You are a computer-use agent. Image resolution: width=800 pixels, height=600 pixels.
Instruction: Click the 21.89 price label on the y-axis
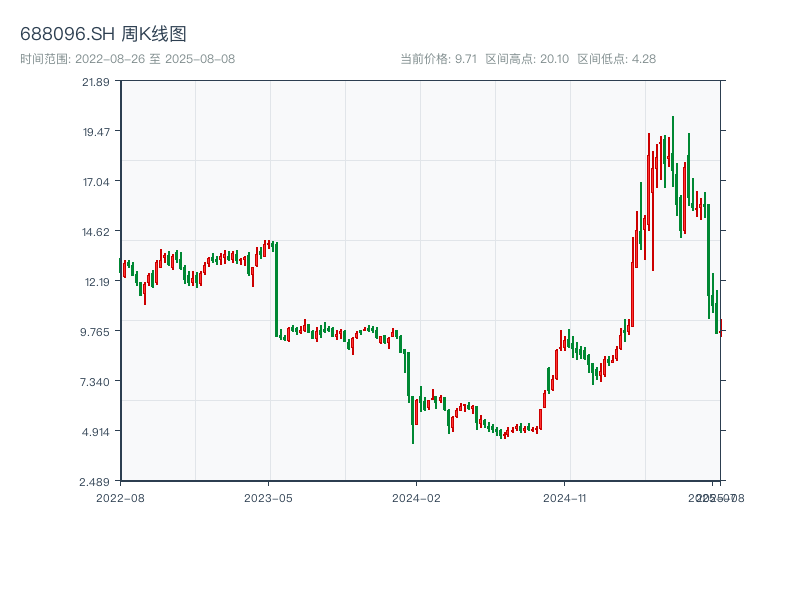[x=96, y=82]
